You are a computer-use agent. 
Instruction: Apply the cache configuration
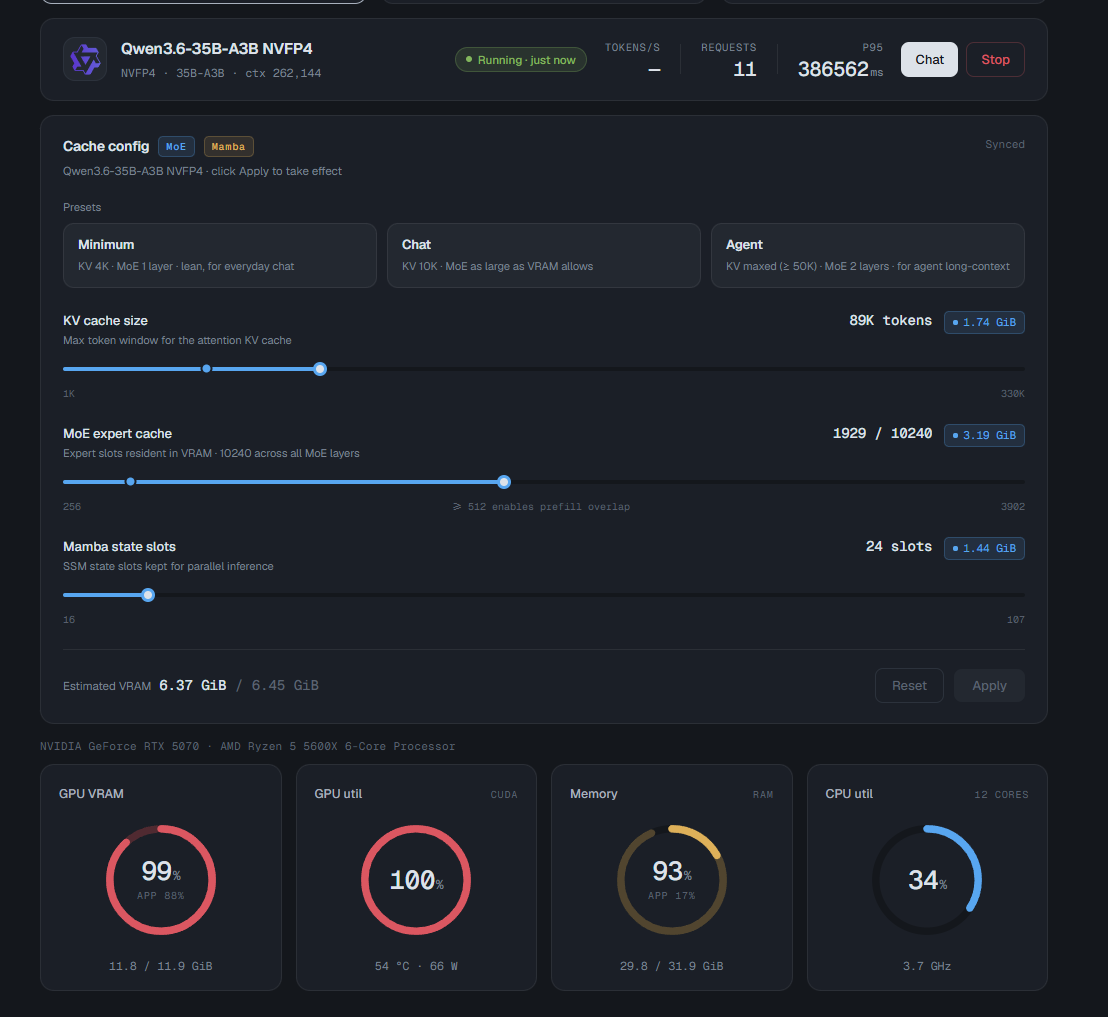[x=989, y=686]
